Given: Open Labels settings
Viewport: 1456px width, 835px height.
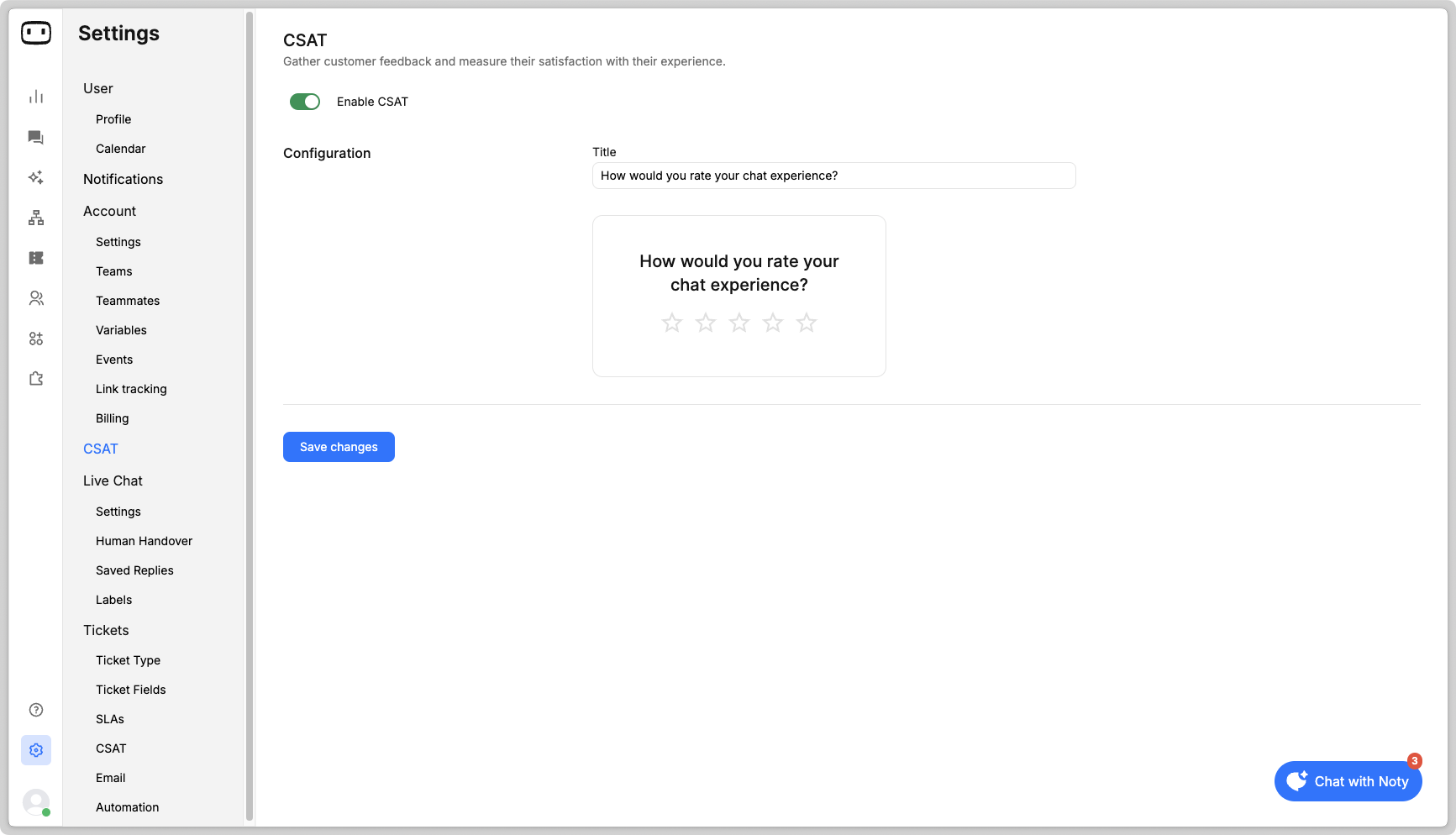Looking at the screenshot, I should click(114, 600).
